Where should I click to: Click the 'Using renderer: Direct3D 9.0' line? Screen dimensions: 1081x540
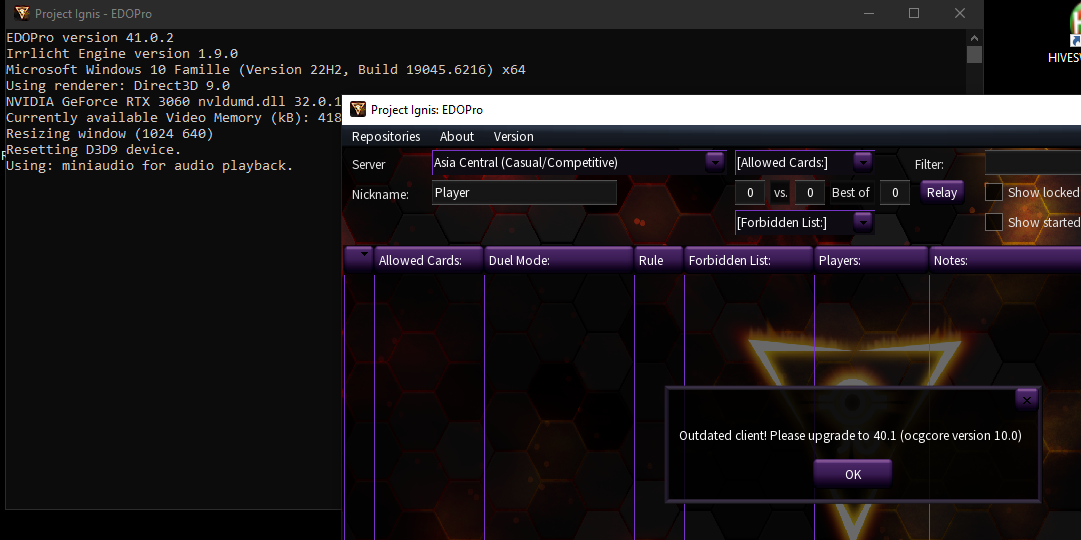coord(118,86)
